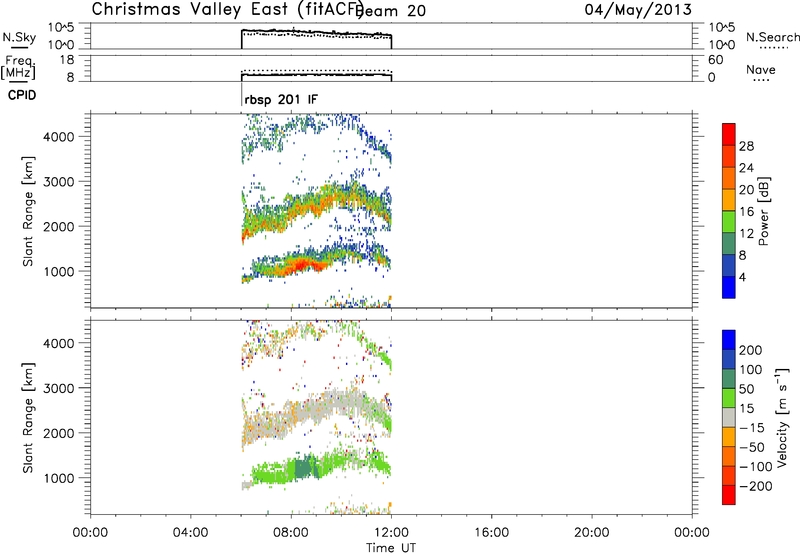800x554 pixels.
Task: Click the -200 tick on velocity colorbar
Action: (756, 486)
